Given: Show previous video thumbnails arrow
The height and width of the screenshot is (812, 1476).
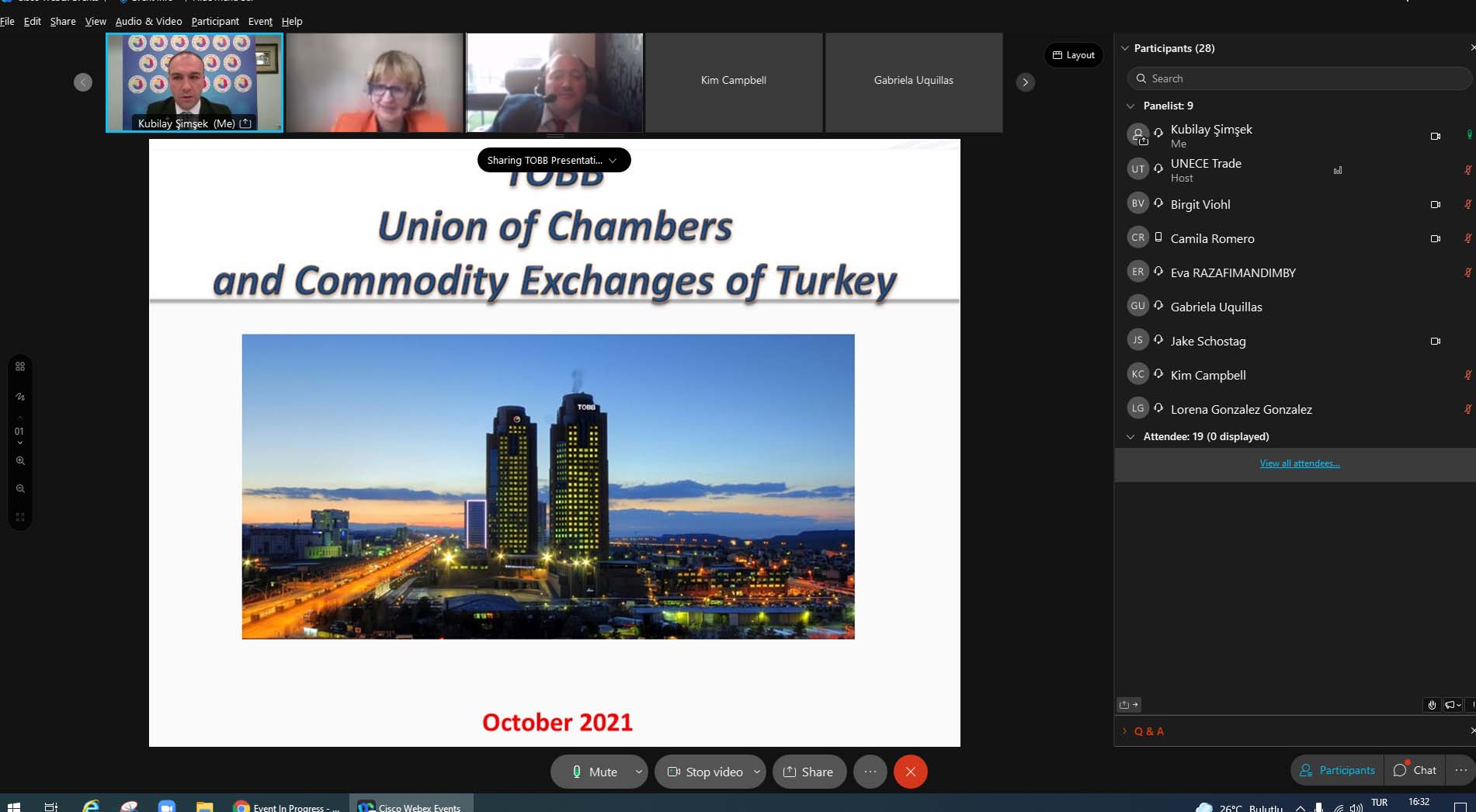Looking at the screenshot, I should (x=83, y=82).
